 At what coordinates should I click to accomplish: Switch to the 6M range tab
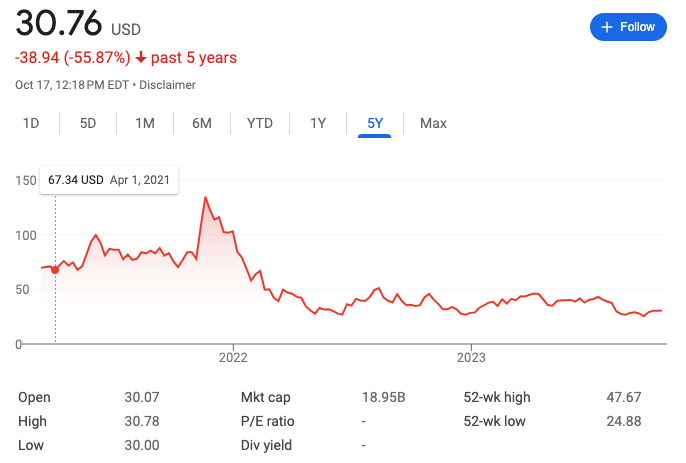click(x=202, y=123)
